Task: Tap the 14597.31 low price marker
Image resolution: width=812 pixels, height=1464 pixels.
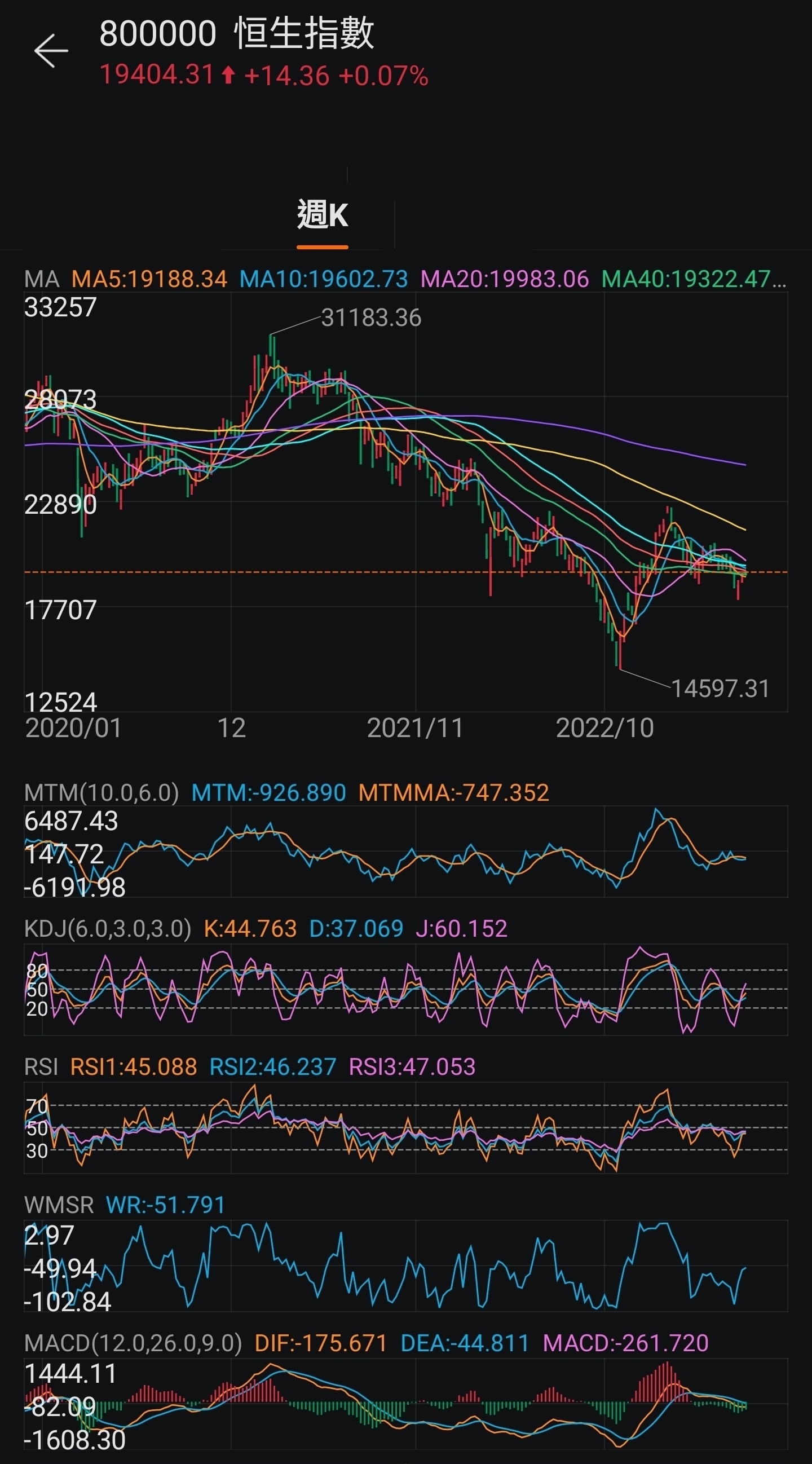Action: (721, 688)
